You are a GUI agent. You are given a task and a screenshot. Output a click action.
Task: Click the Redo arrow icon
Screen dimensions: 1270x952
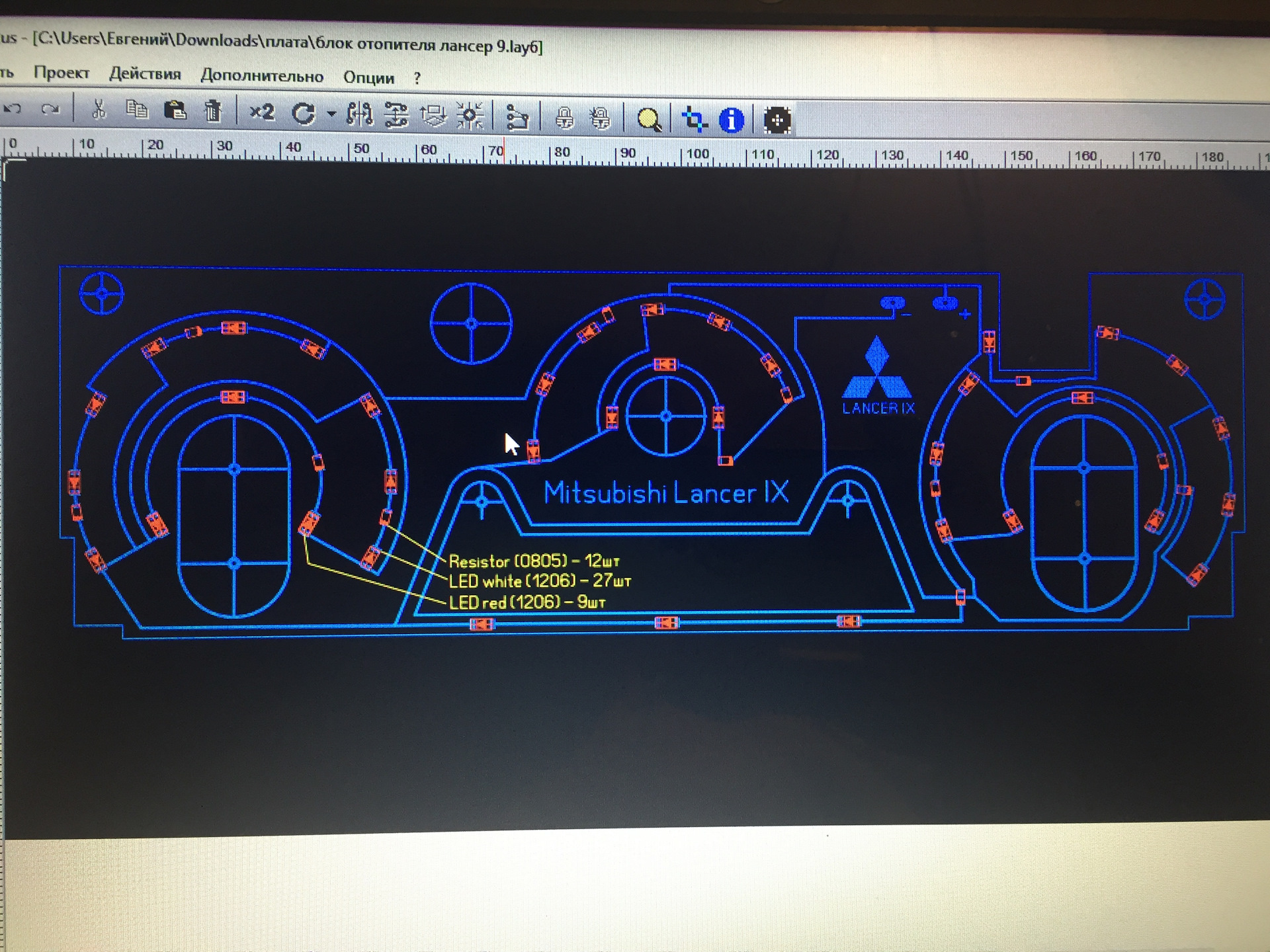pyautogui.click(x=50, y=109)
